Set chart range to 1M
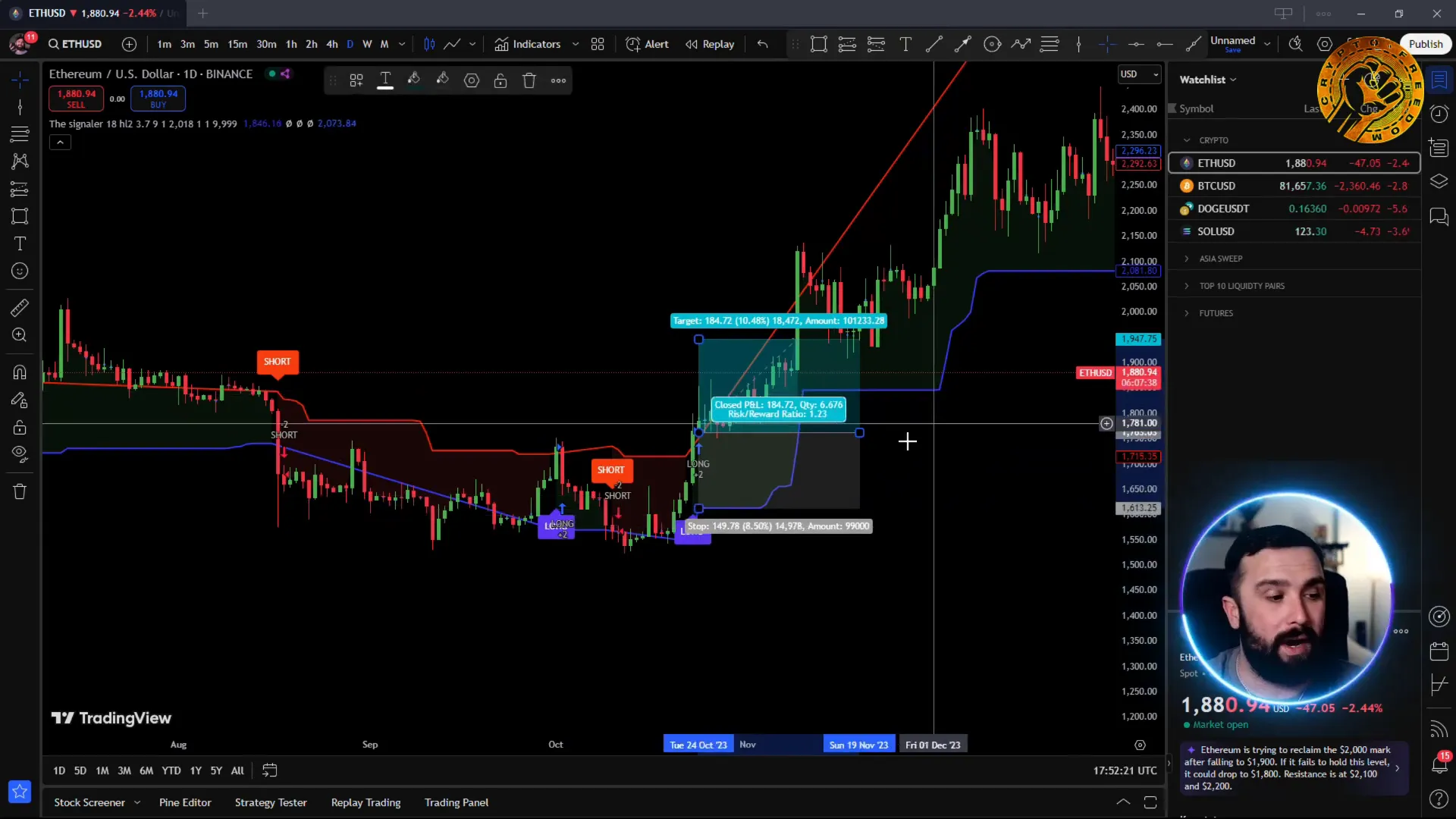This screenshot has height=819, width=1456. pos(102,770)
